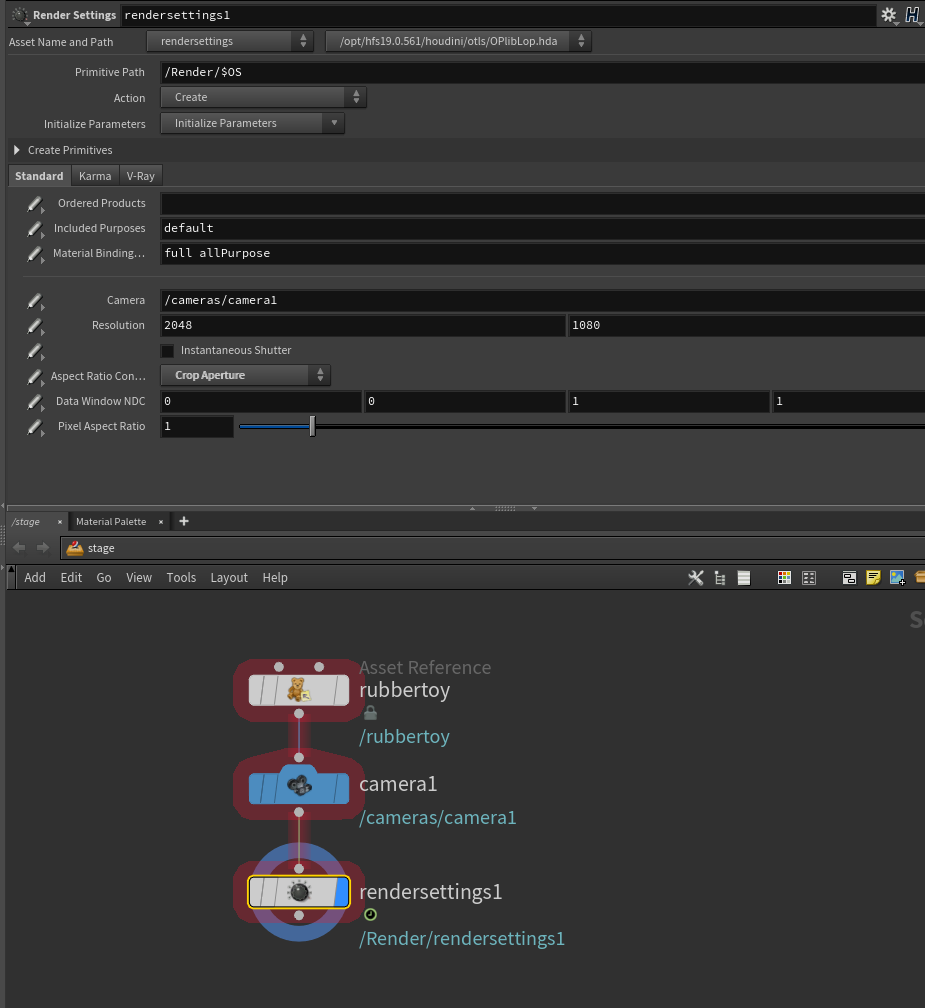Open the Crop Aperture dropdown
The image size is (925, 1008).
click(246, 375)
